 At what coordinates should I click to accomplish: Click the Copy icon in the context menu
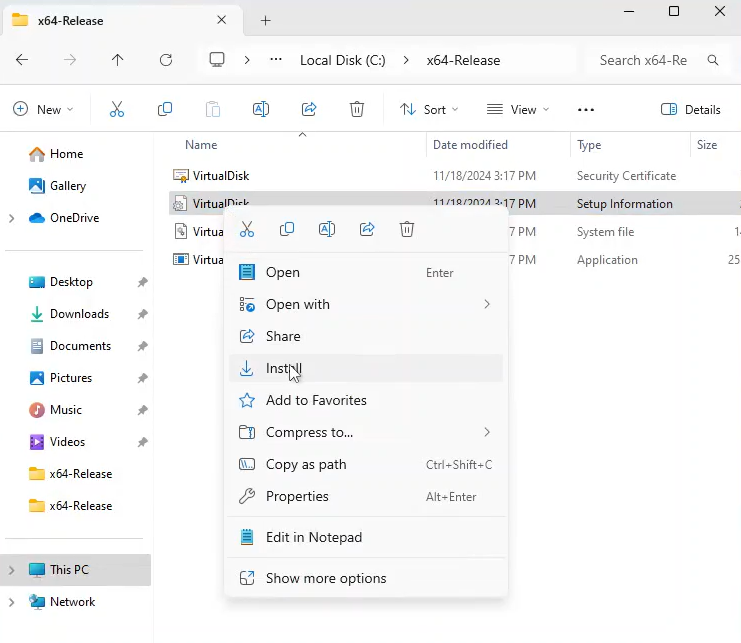pos(287,230)
